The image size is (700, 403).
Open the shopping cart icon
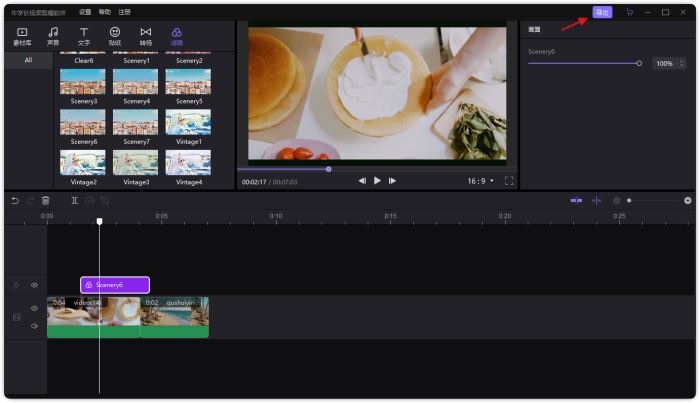click(629, 12)
